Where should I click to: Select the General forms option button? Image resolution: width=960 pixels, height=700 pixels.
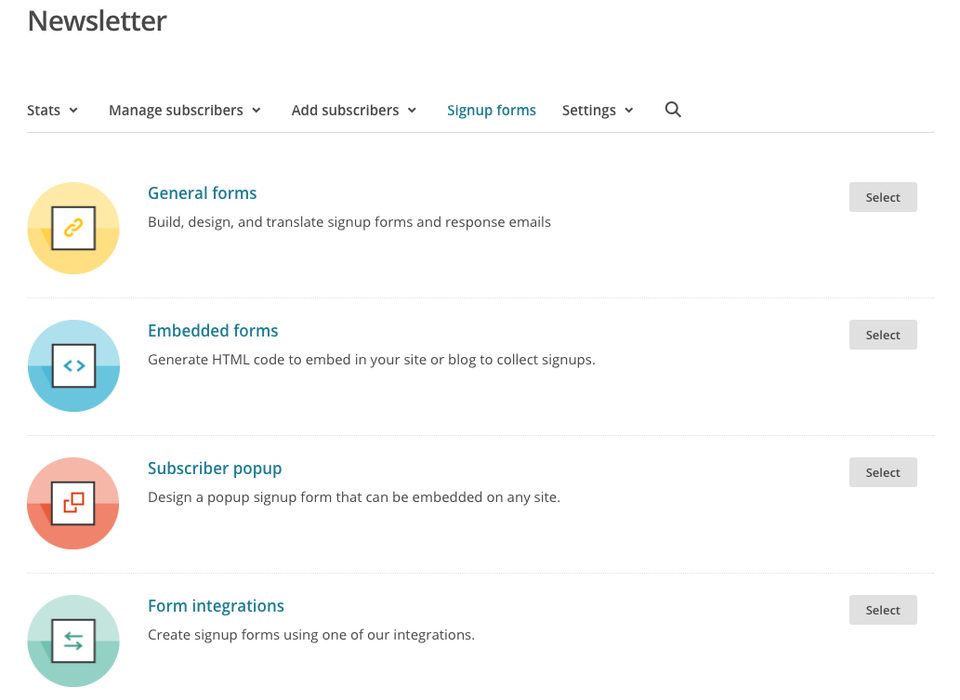[x=883, y=197]
